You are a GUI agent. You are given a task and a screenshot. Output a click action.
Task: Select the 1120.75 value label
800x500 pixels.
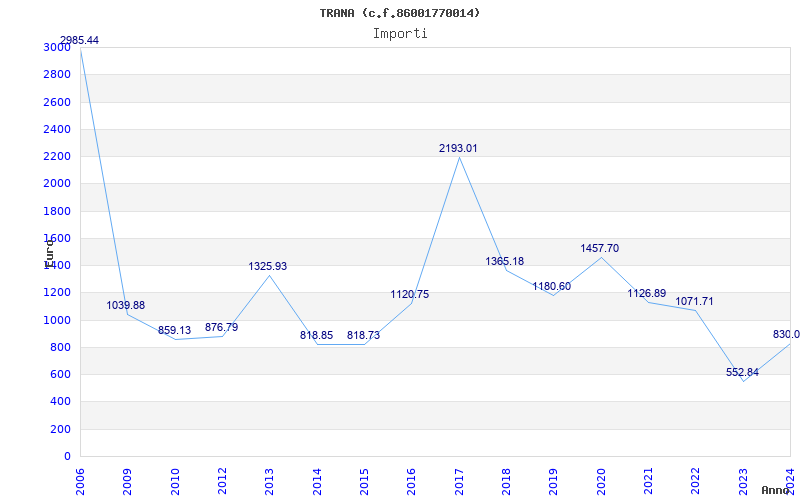410,294
